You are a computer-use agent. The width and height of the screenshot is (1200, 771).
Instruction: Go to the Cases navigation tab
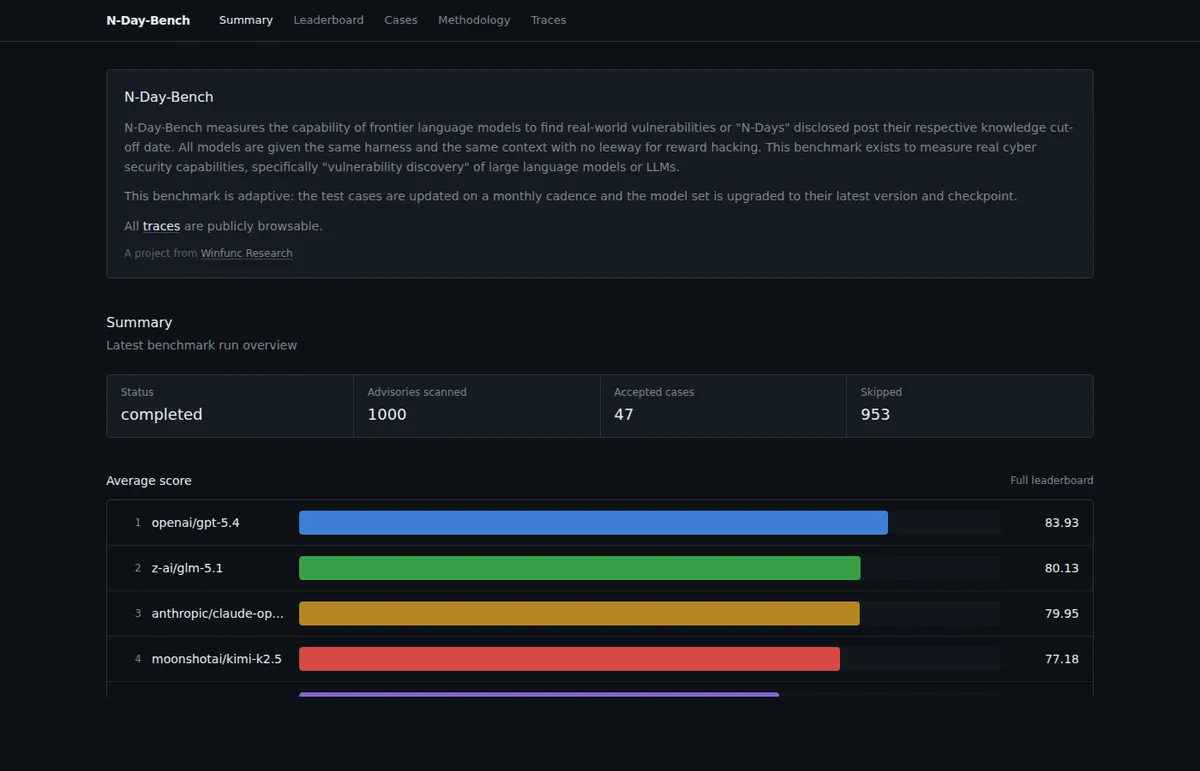(401, 20)
